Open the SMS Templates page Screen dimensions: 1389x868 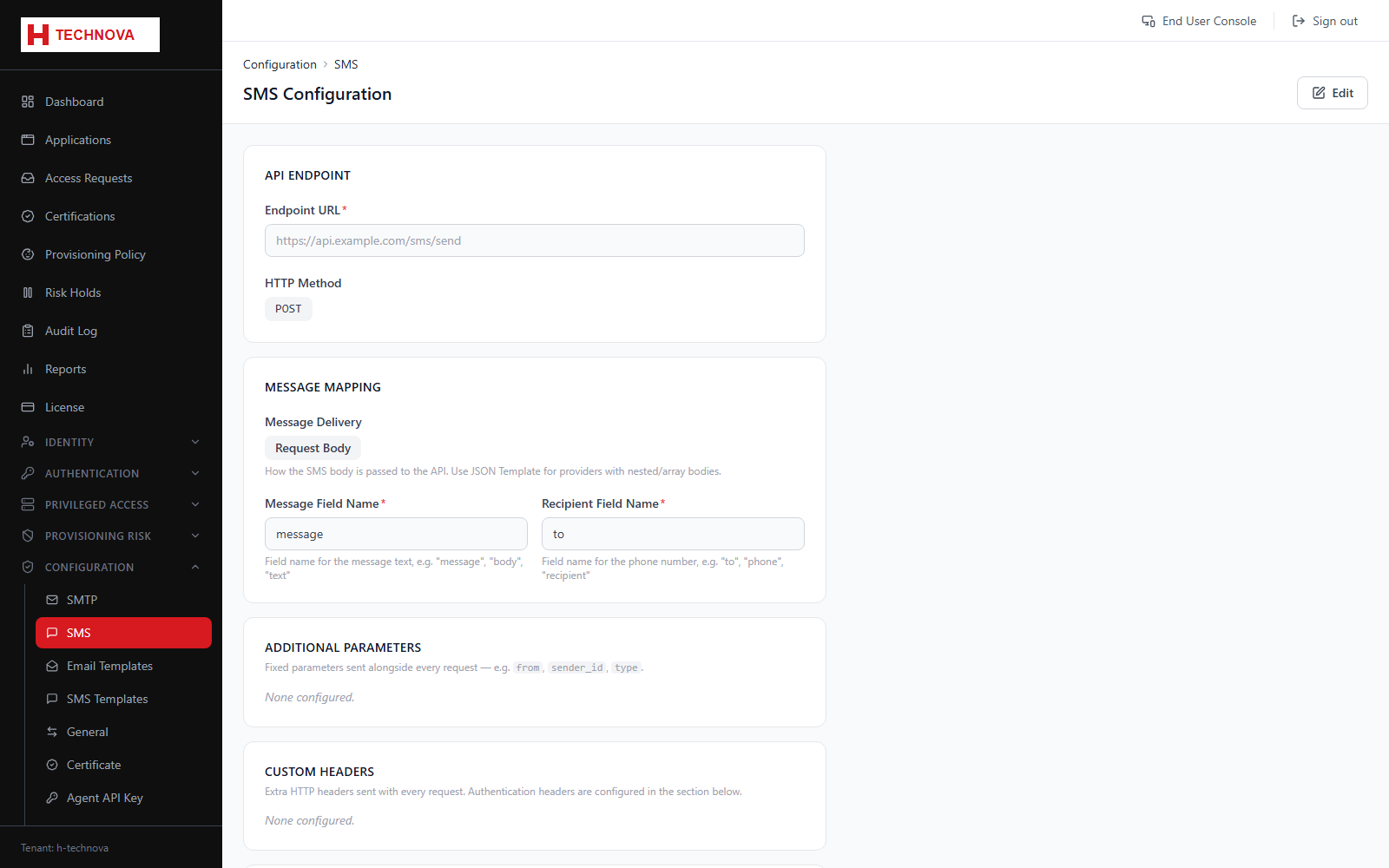(x=123, y=699)
